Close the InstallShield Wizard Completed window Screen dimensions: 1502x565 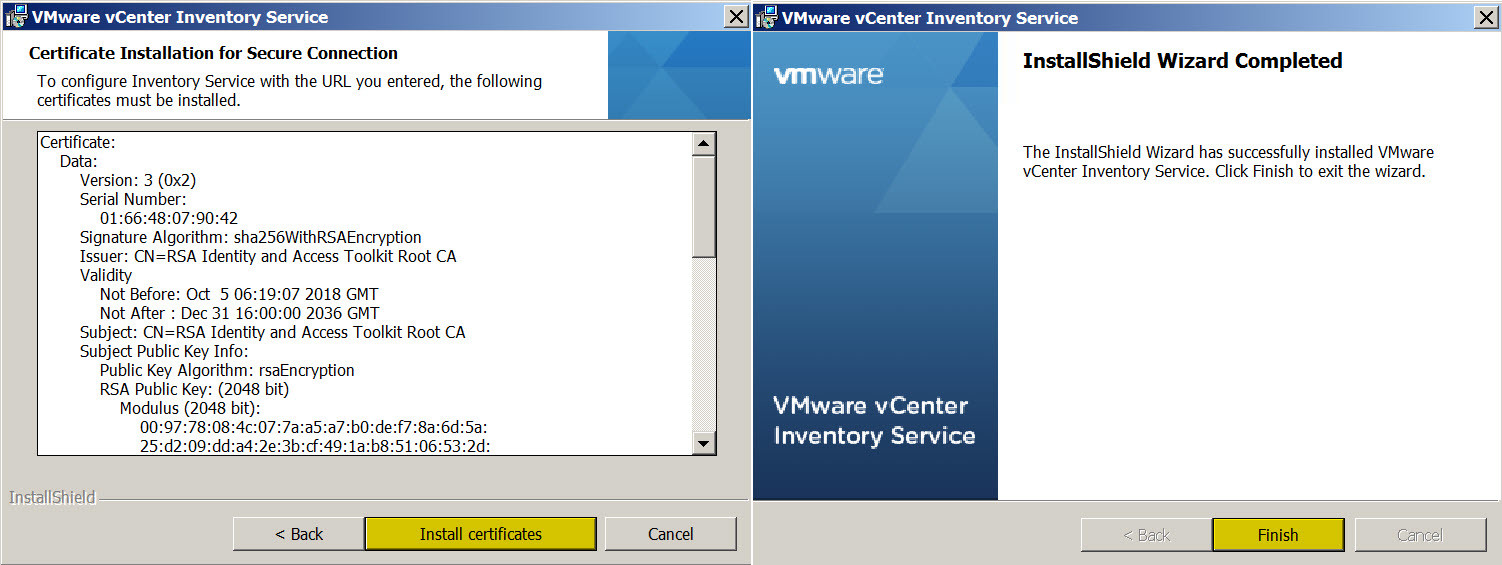point(1486,17)
